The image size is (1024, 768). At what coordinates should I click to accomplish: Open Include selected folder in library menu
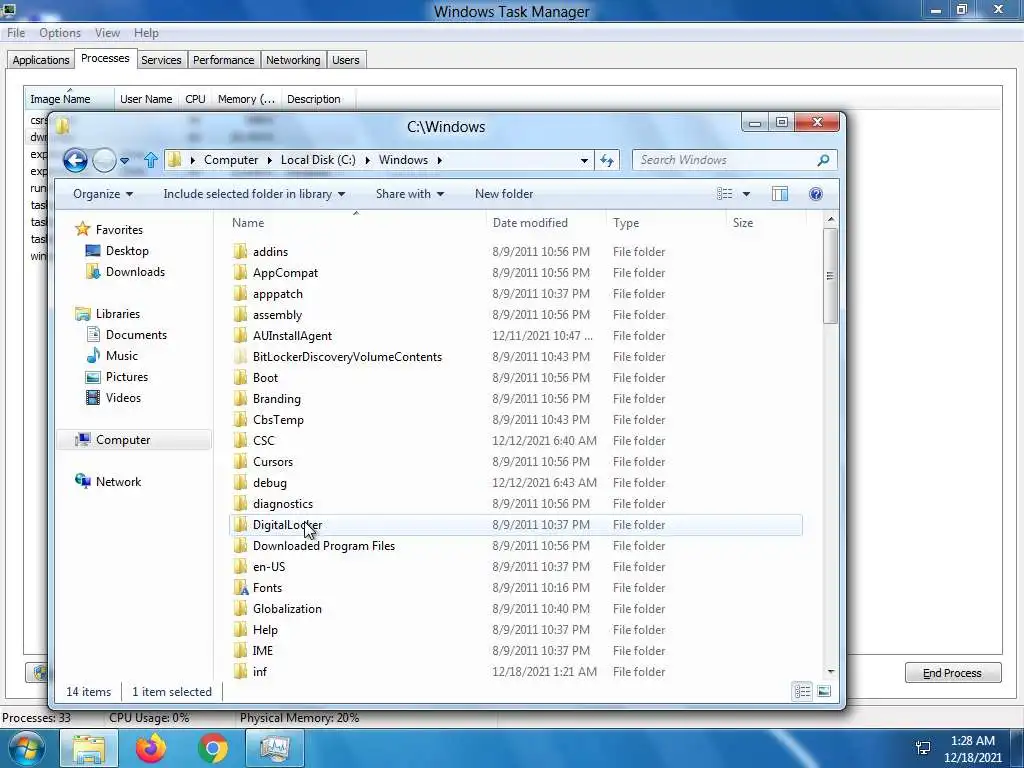(254, 194)
